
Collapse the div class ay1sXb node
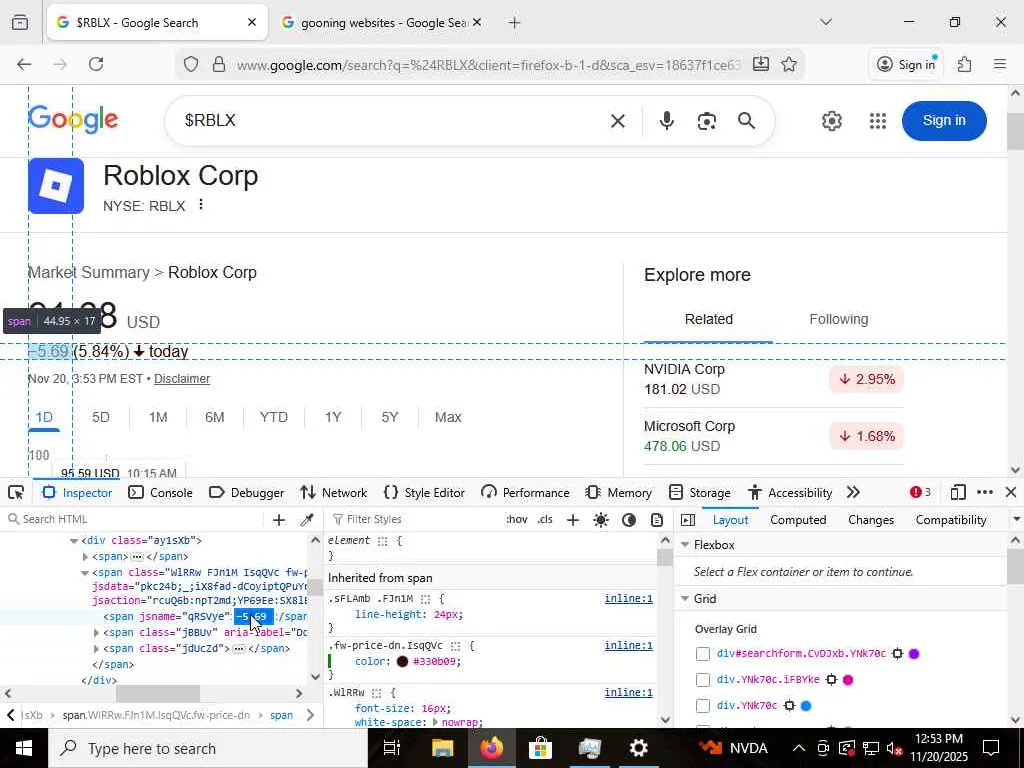[74, 541]
